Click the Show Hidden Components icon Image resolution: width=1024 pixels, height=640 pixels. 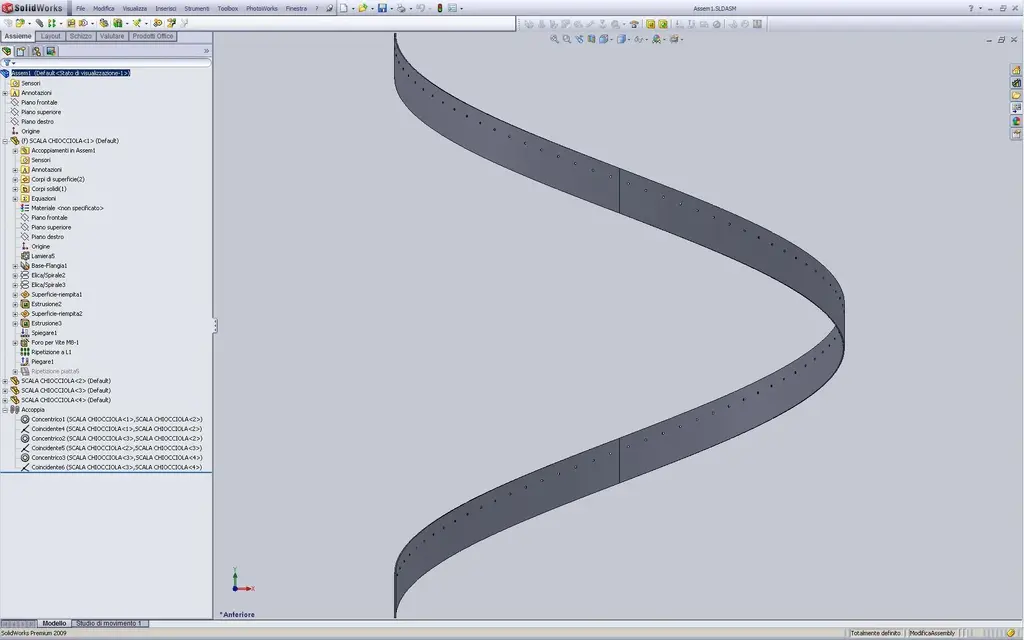(104, 23)
